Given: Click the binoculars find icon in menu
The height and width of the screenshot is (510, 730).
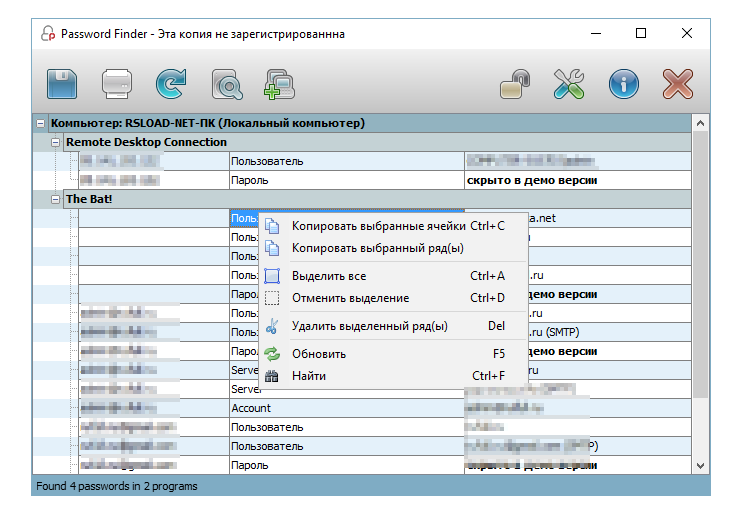Looking at the screenshot, I should [x=272, y=376].
